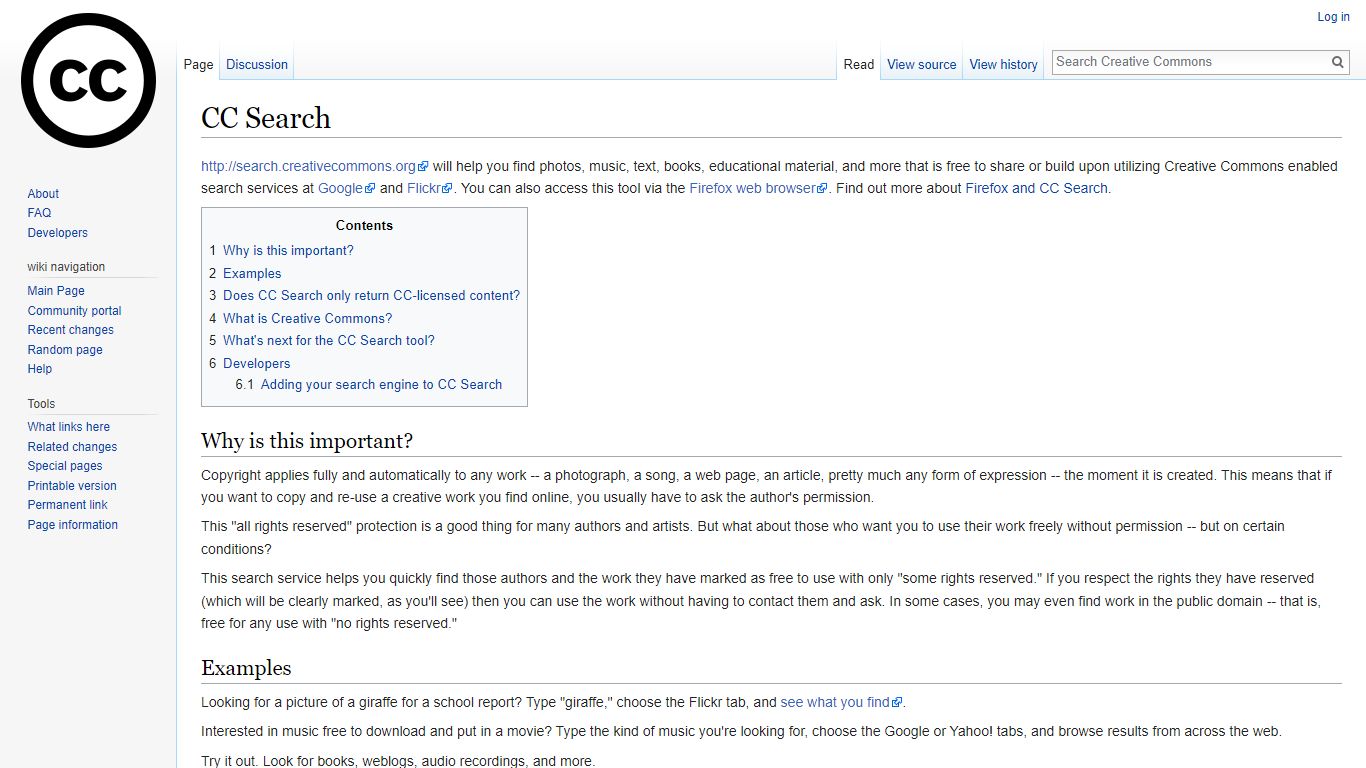
Task: Open the Help link
Action: 40,369
